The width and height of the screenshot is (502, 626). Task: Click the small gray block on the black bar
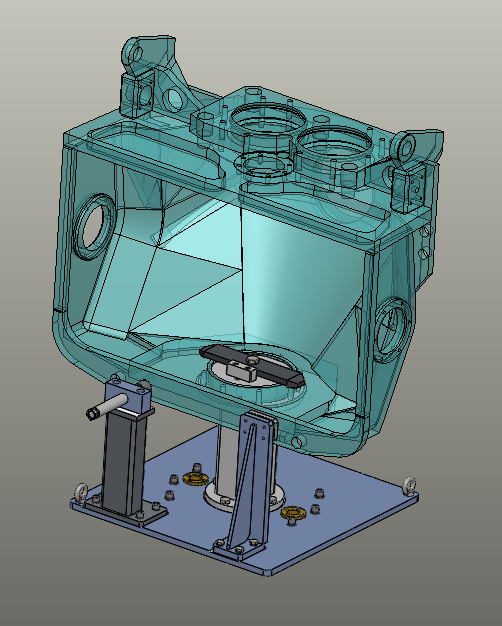[241, 370]
